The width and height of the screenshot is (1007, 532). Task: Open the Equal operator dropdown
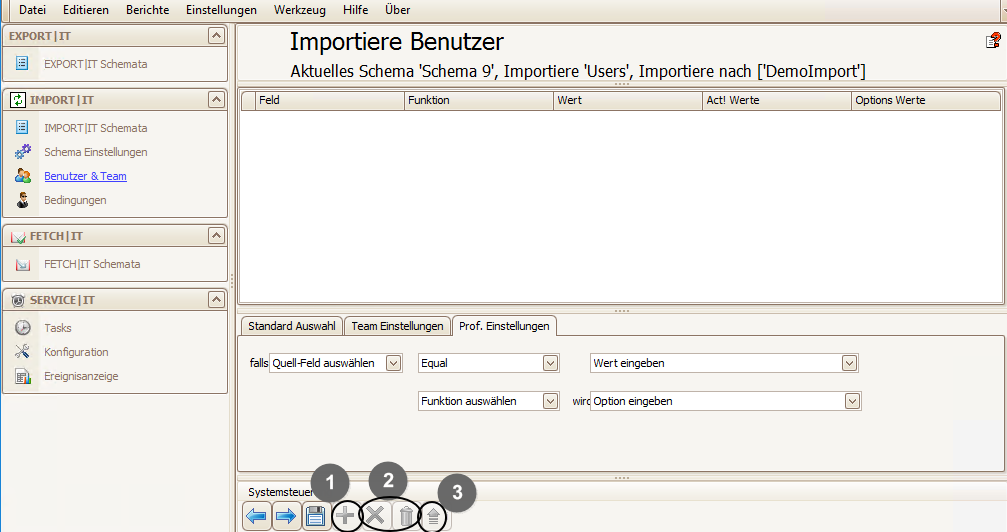point(550,363)
